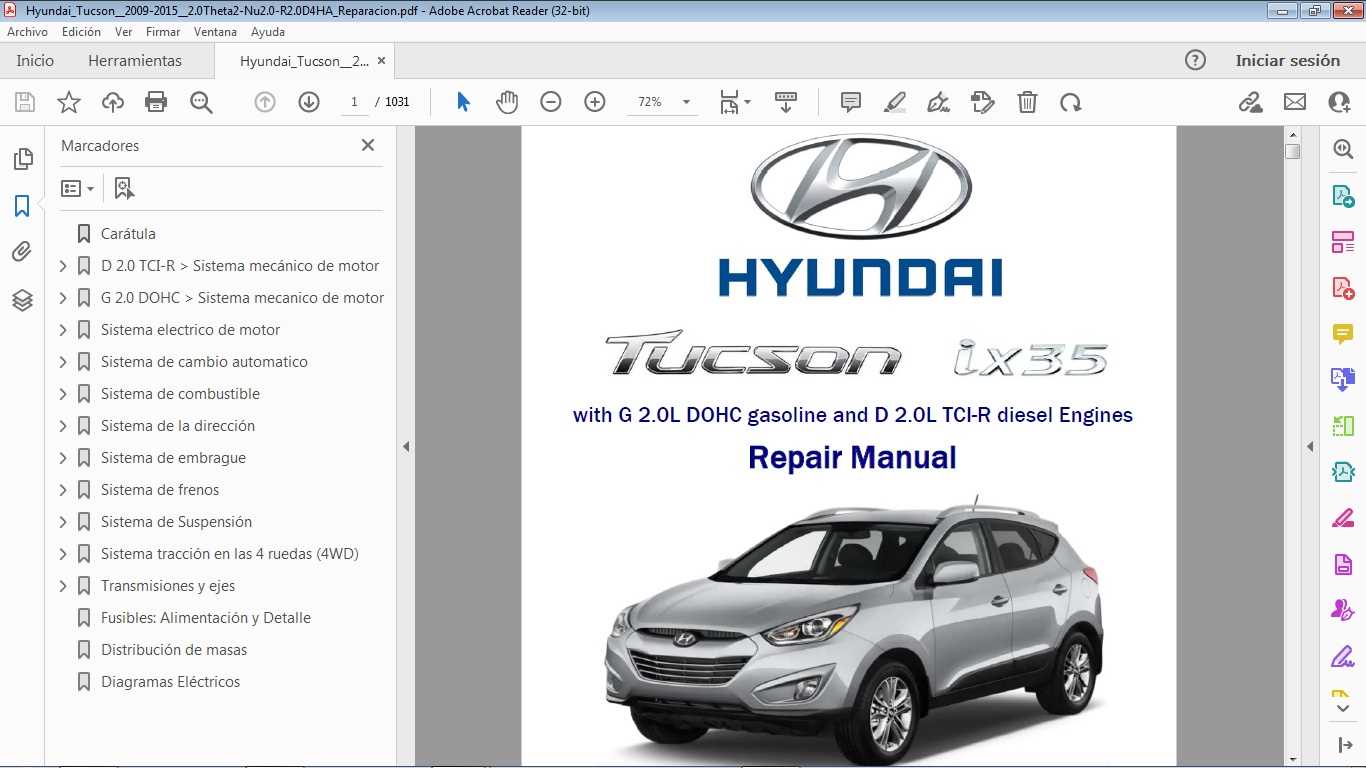Viewport: 1366px width, 768px height.
Task: Open the Ver menu
Action: (123, 32)
